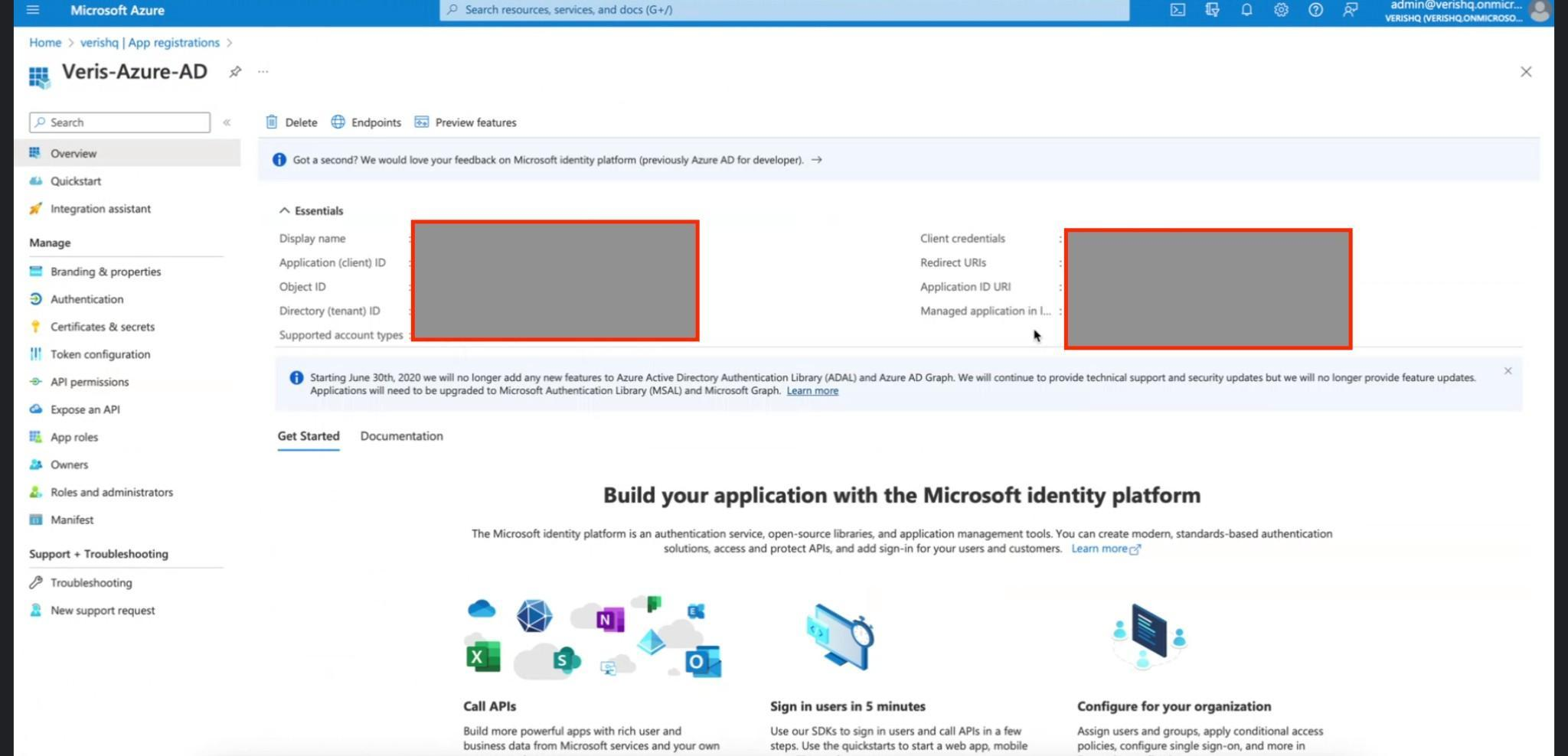This screenshot has width=1568, height=756.
Task: Collapse the Essentials section
Action: click(285, 210)
